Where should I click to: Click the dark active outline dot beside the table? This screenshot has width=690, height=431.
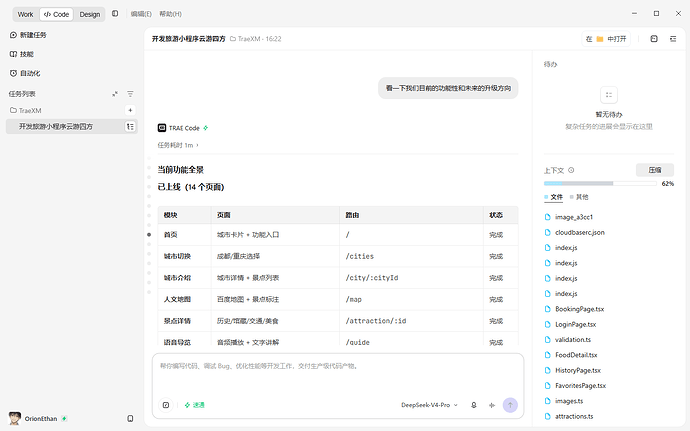pyautogui.click(x=149, y=235)
